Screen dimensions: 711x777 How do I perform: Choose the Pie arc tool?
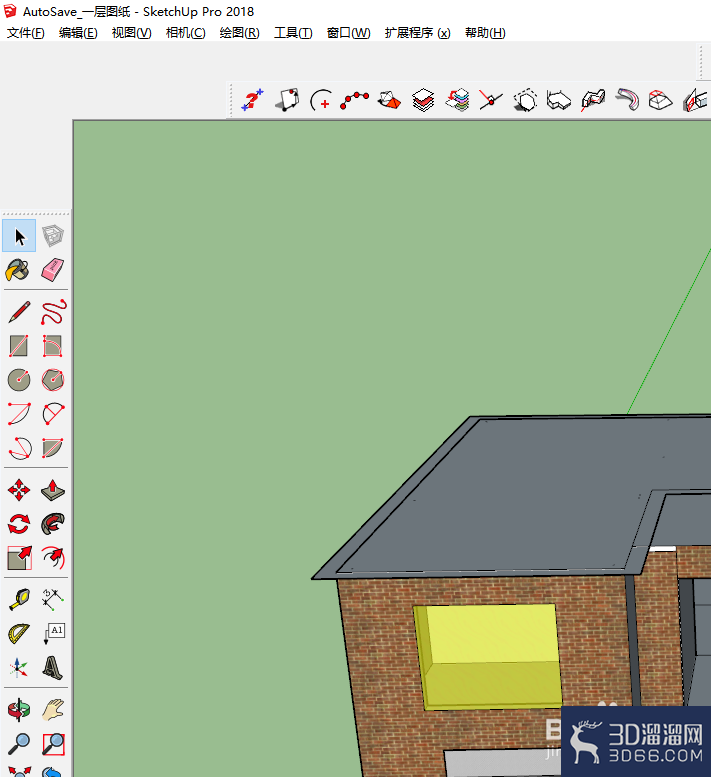tap(53, 448)
